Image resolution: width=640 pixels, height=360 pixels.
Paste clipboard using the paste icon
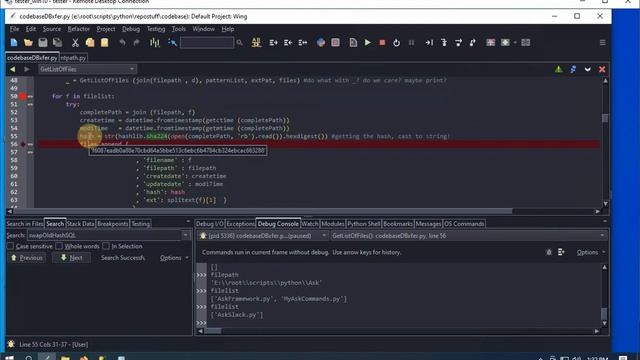104,42
